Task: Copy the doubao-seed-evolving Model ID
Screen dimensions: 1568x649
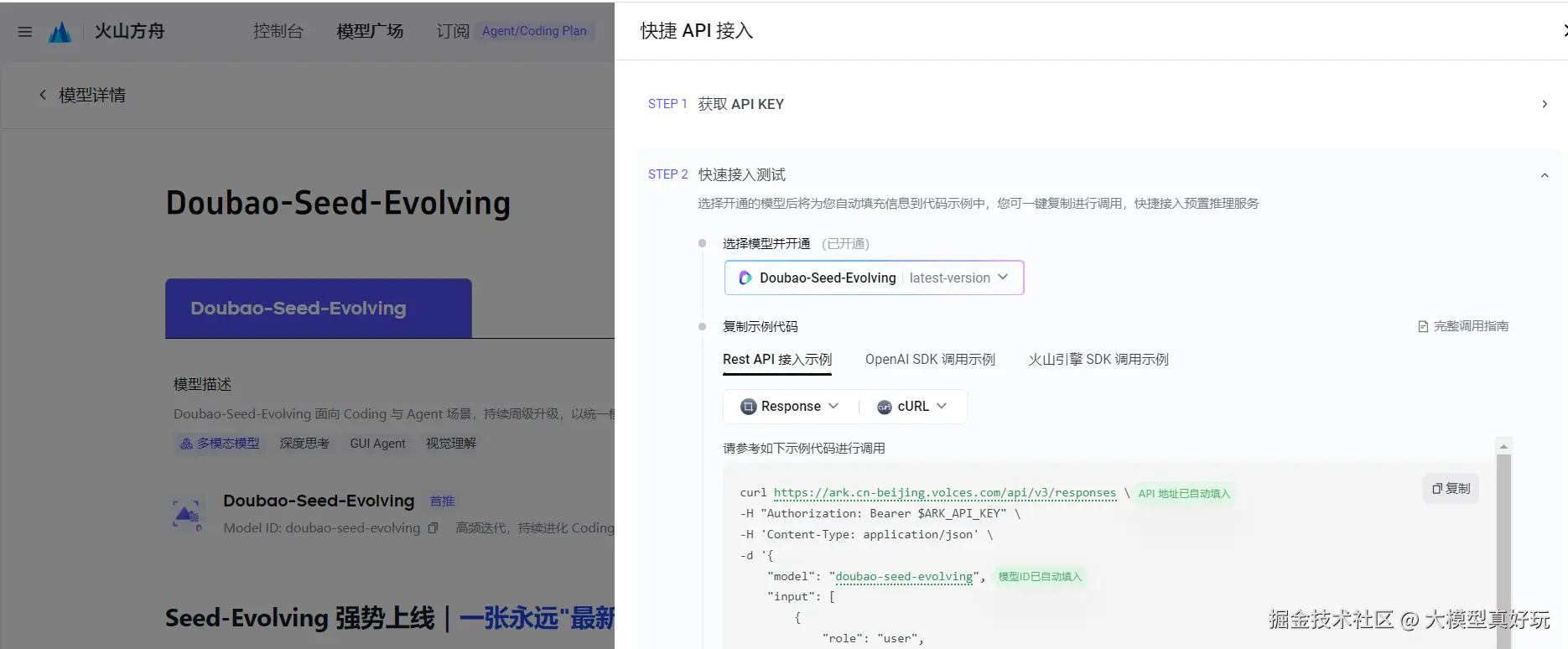Action: tap(433, 528)
